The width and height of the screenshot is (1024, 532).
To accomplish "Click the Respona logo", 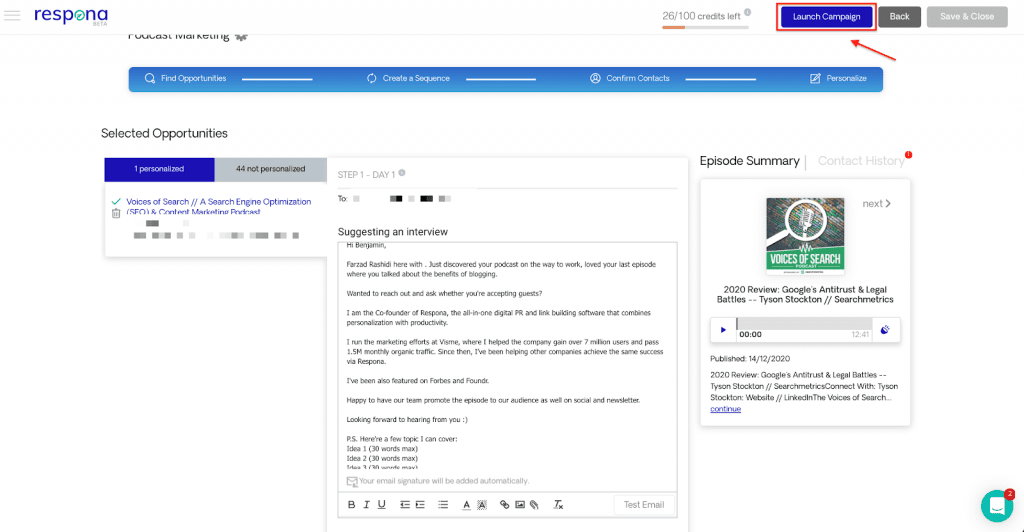I will point(71,16).
